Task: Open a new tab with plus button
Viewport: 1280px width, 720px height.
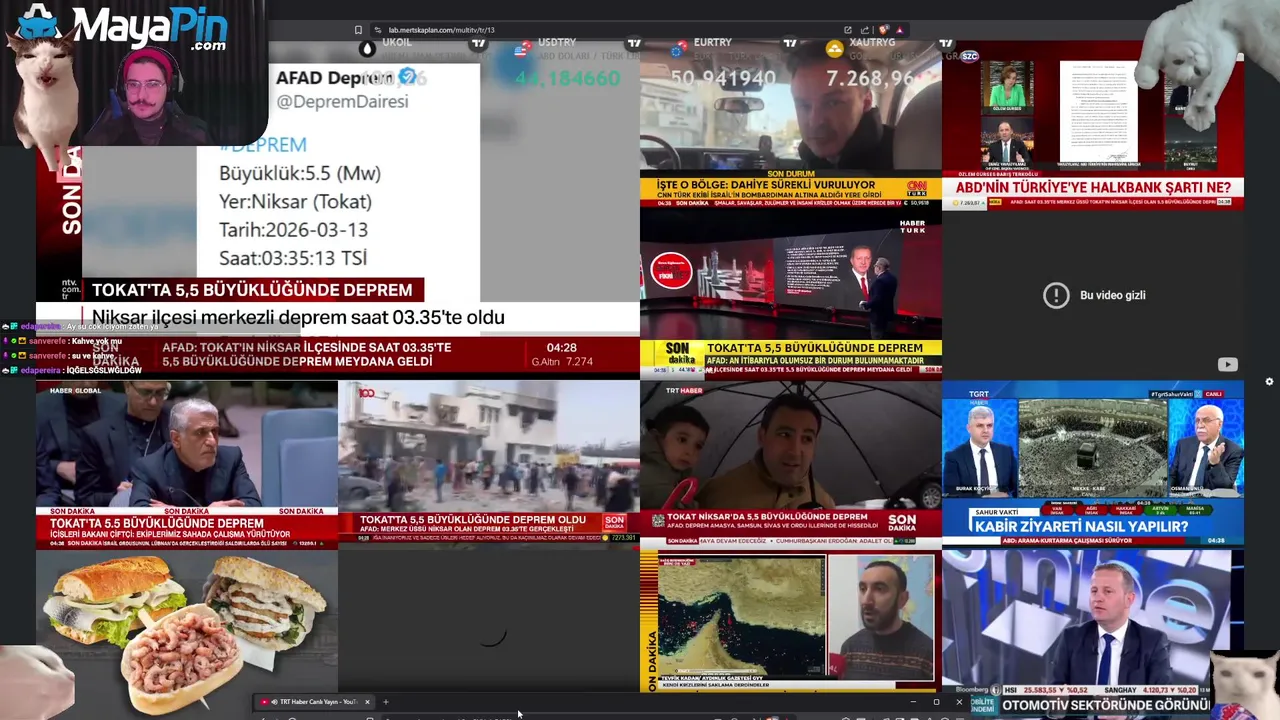Action: (x=385, y=702)
